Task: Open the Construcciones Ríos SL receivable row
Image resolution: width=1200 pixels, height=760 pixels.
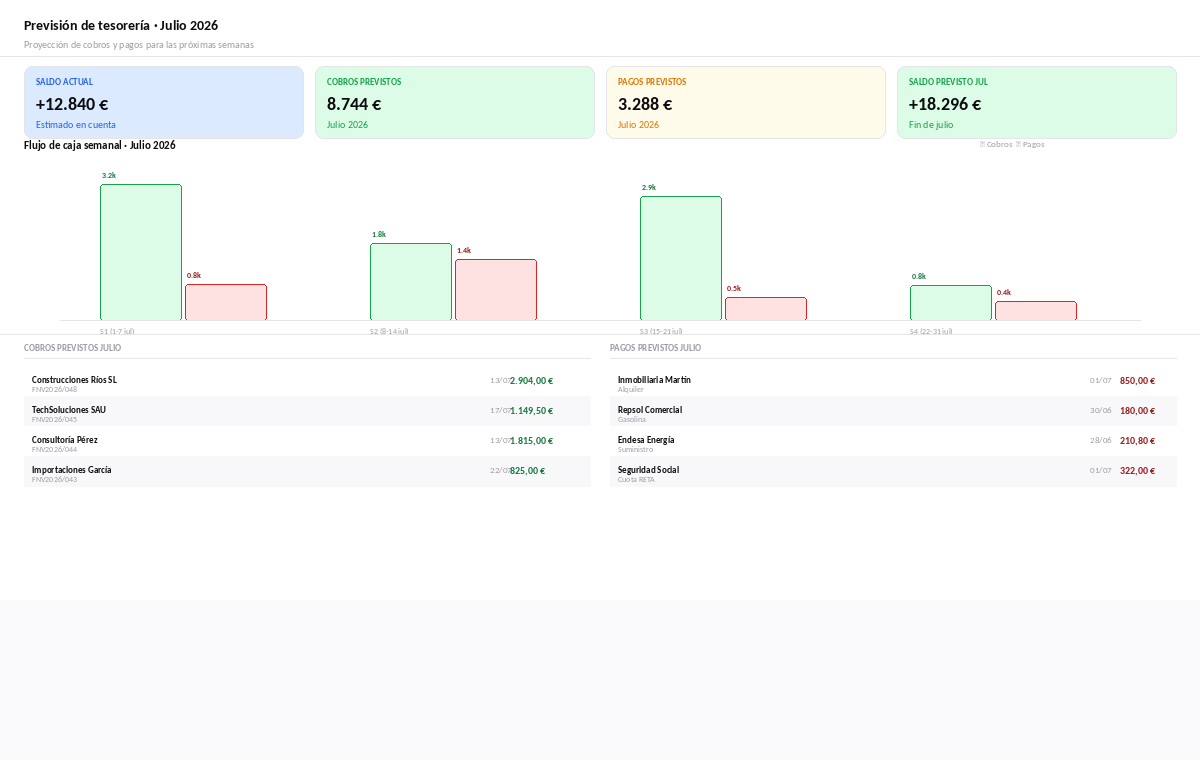Action: (x=307, y=381)
